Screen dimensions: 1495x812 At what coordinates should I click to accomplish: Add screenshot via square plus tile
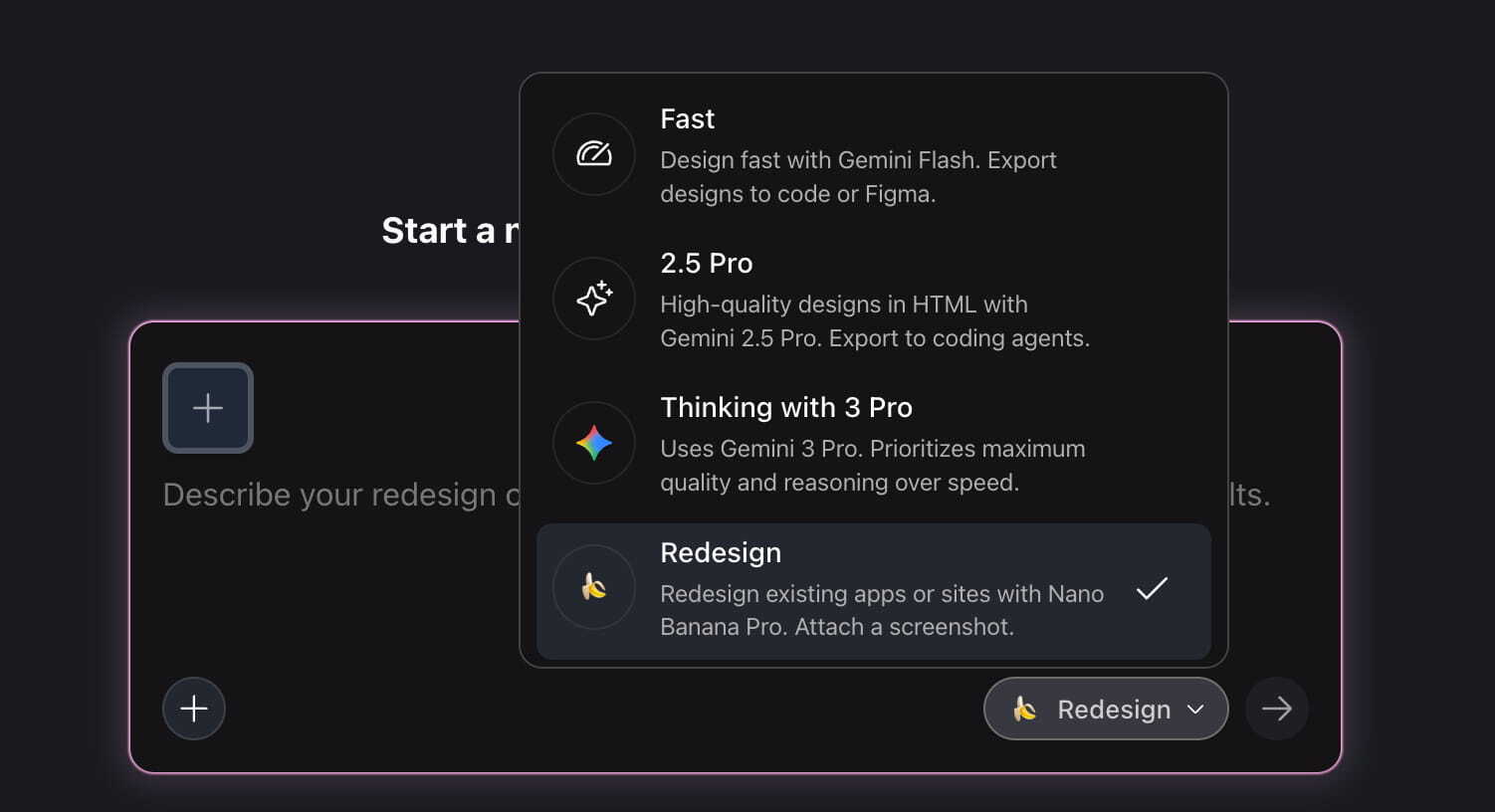(x=208, y=408)
